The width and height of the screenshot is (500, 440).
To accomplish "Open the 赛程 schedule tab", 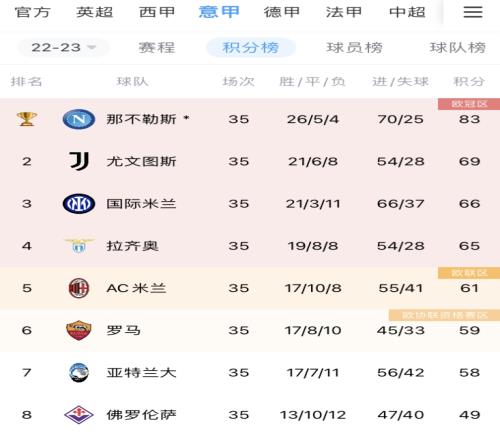I will pos(157,47).
